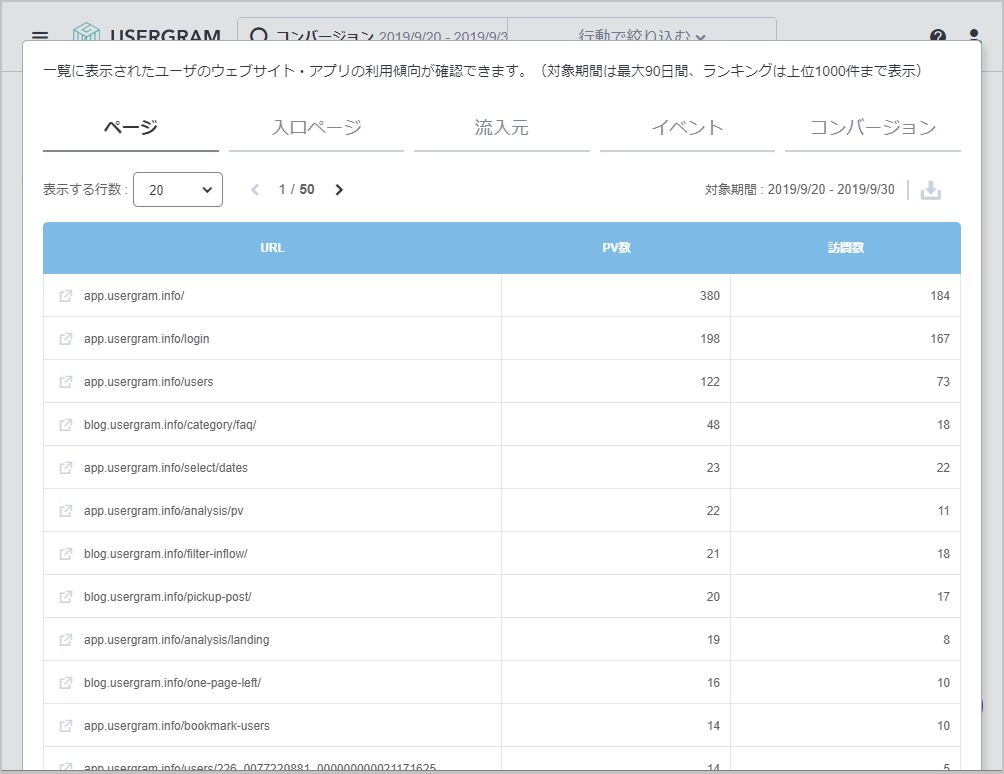This screenshot has height=774, width=1004.
Task: Open external link icon for app.usergram.info/users
Action: point(66,382)
